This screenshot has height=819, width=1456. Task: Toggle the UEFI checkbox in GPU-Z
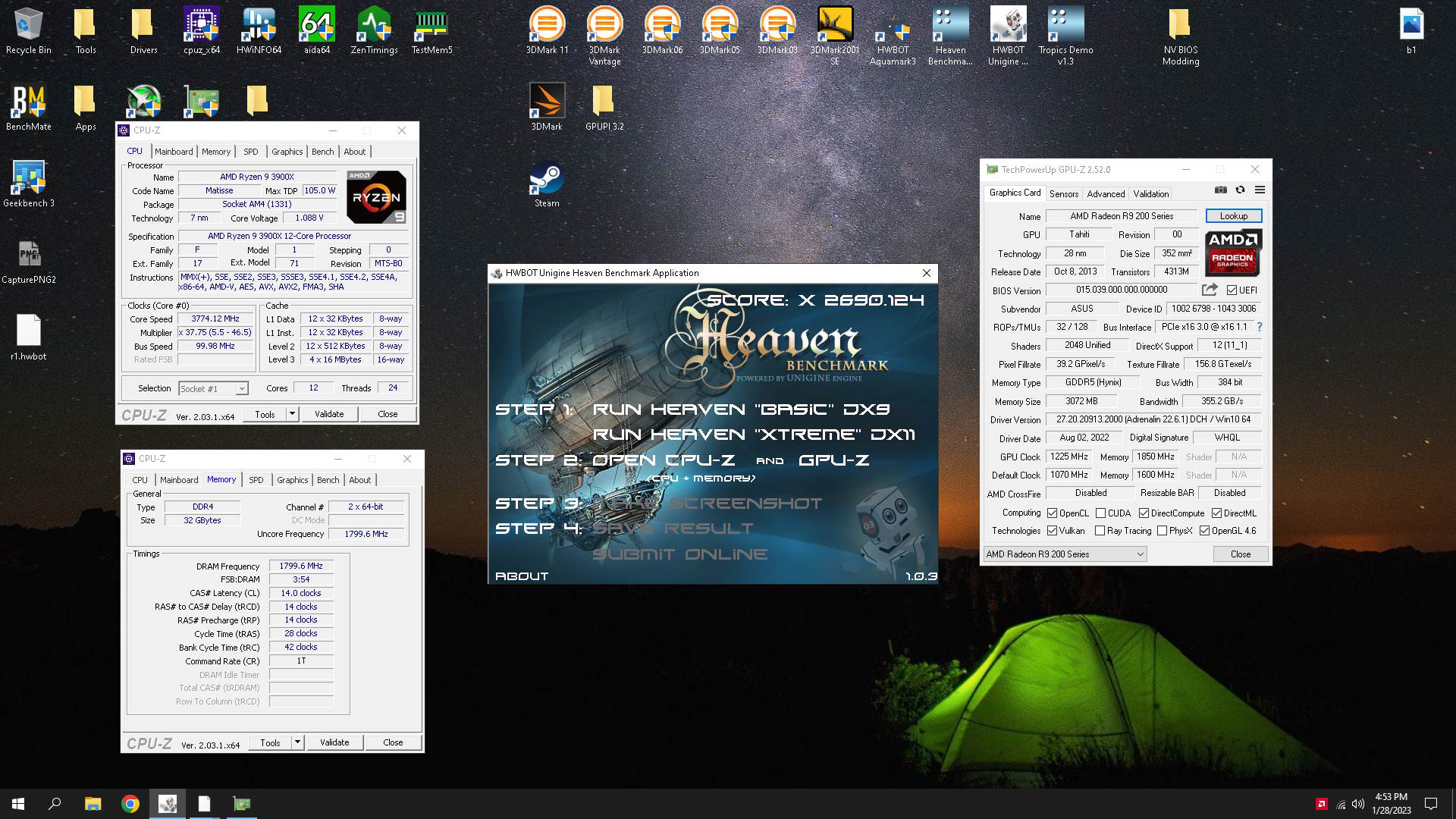(x=1232, y=290)
